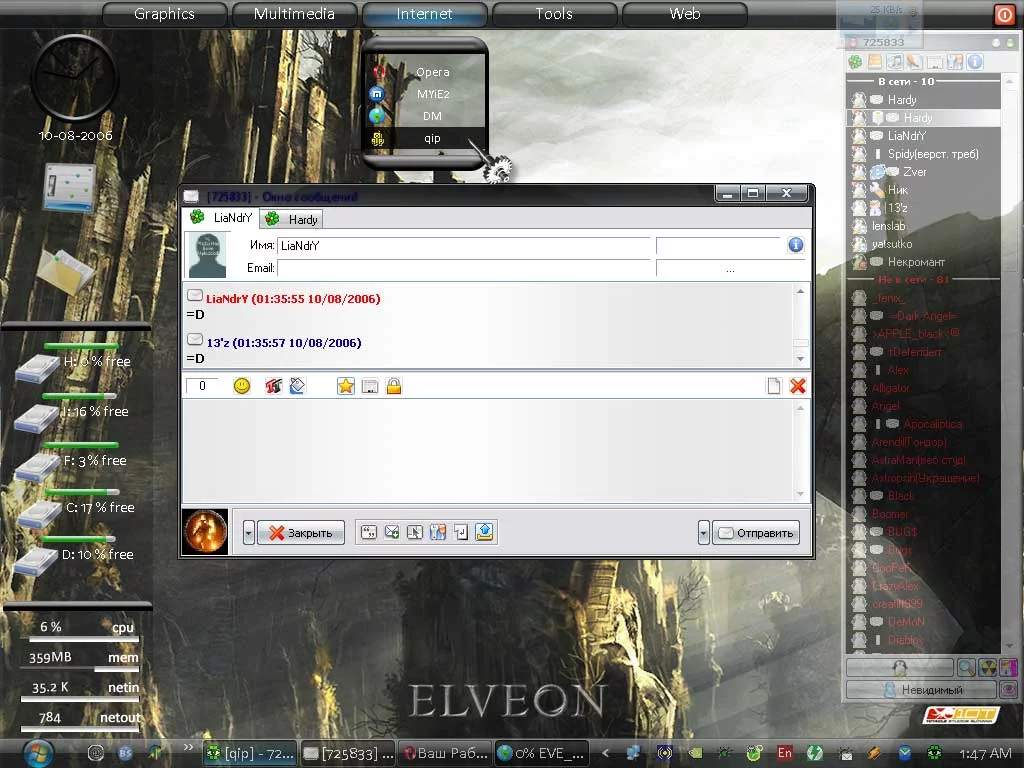The width and height of the screenshot is (1024, 768).
Task: Click the red font formatting icon
Action: click(x=273, y=386)
